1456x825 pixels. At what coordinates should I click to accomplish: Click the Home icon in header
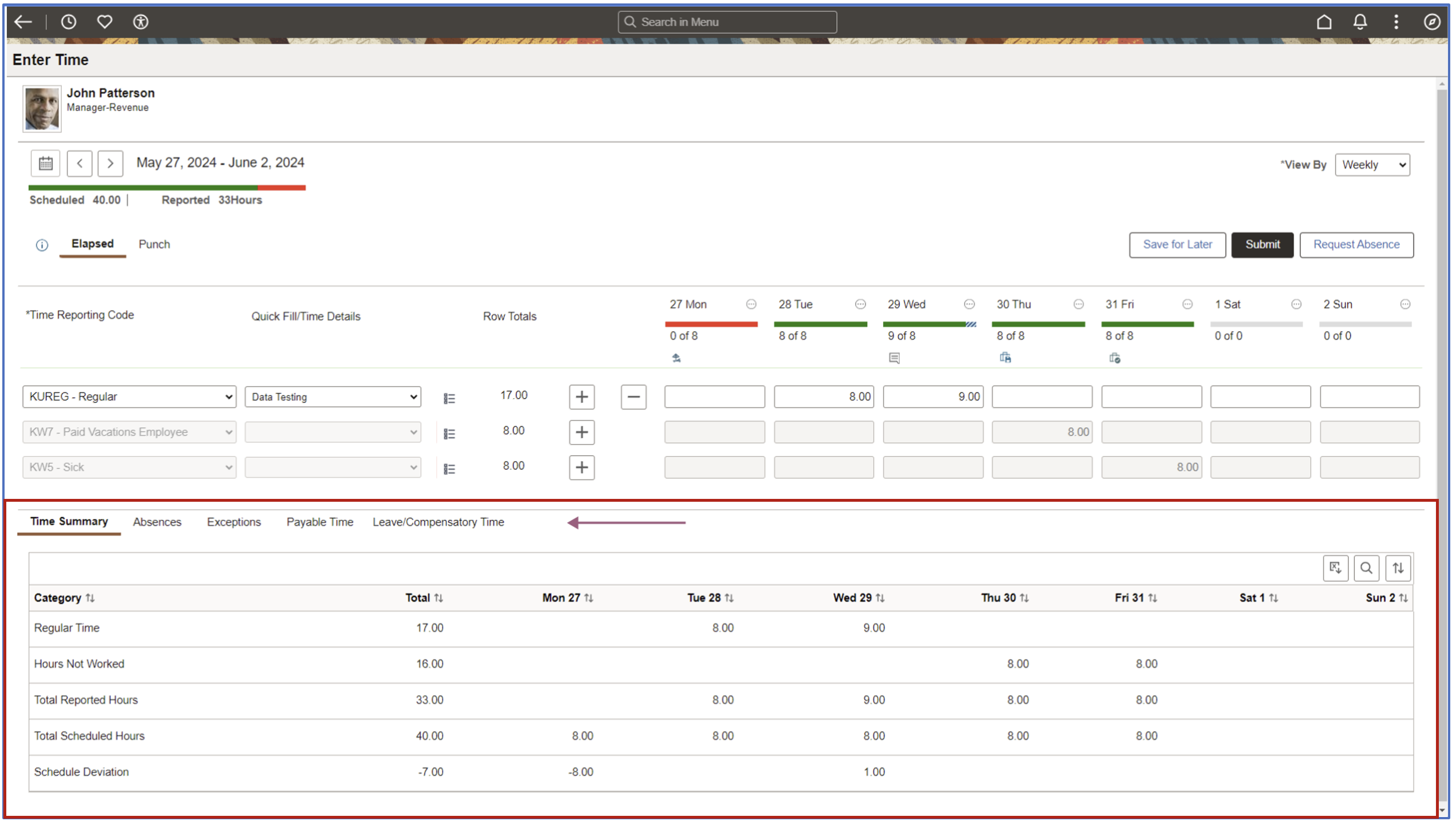click(x=1324, y=22)
